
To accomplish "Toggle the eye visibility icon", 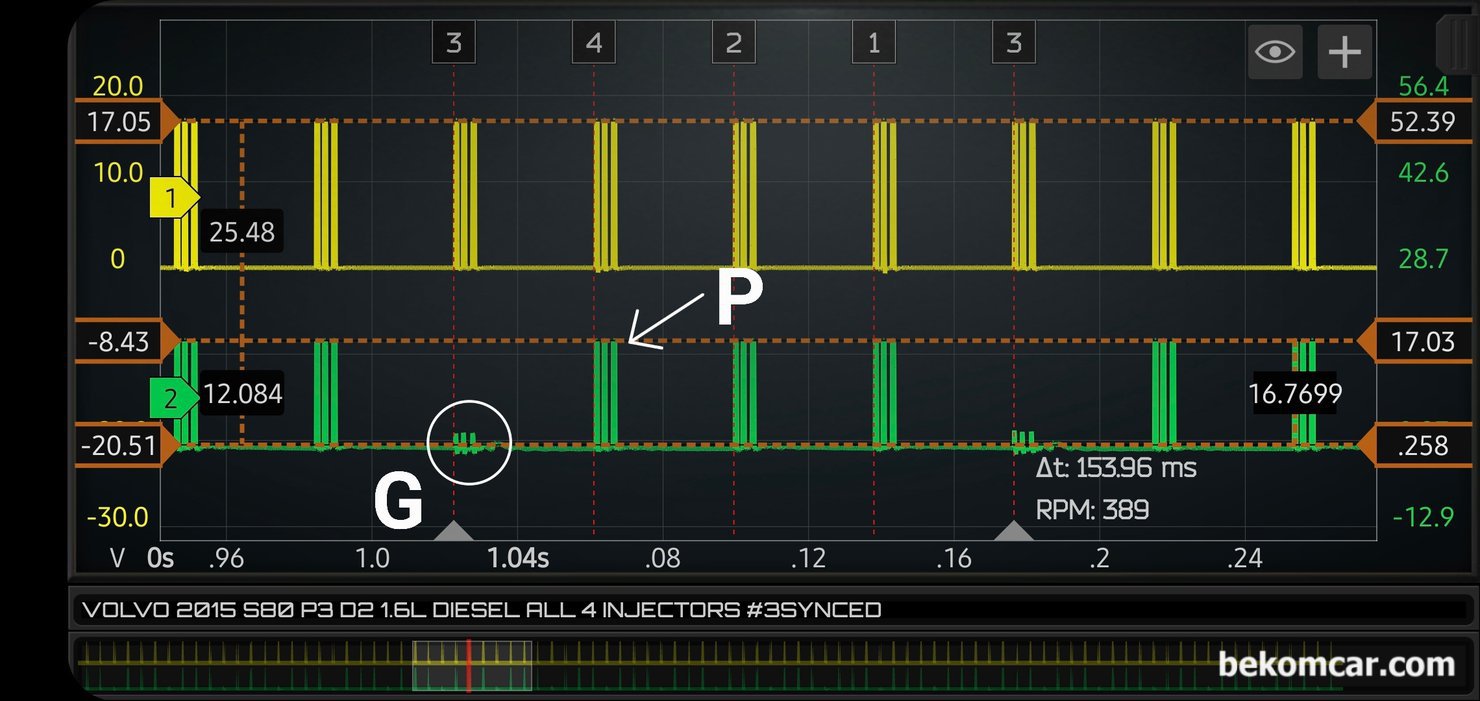I will (x=1275, y=52).
